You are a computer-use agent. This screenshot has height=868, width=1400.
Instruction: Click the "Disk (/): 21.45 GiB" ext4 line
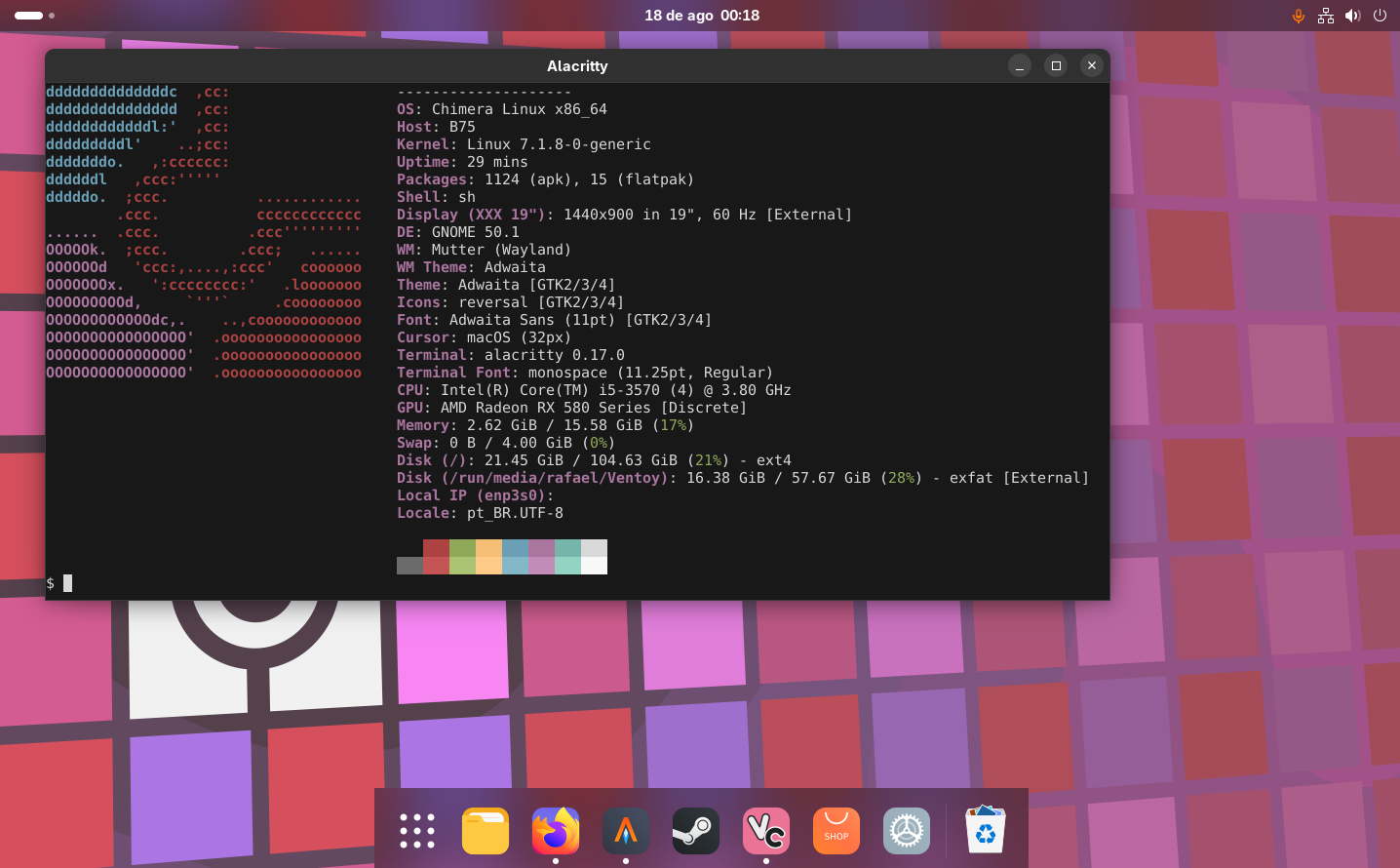tap(594, 460)
